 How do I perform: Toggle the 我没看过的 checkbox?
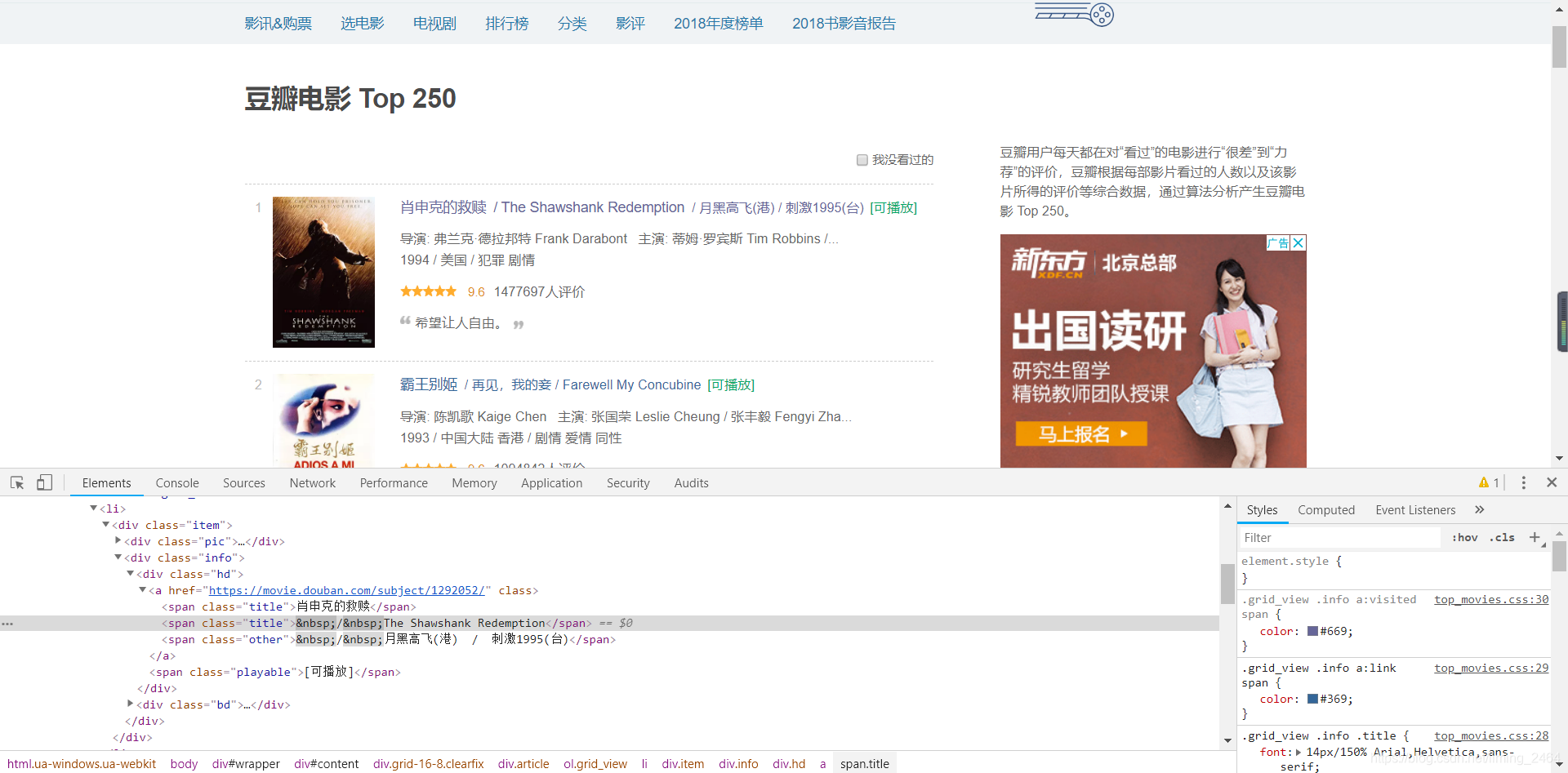(x=862, y=160)
